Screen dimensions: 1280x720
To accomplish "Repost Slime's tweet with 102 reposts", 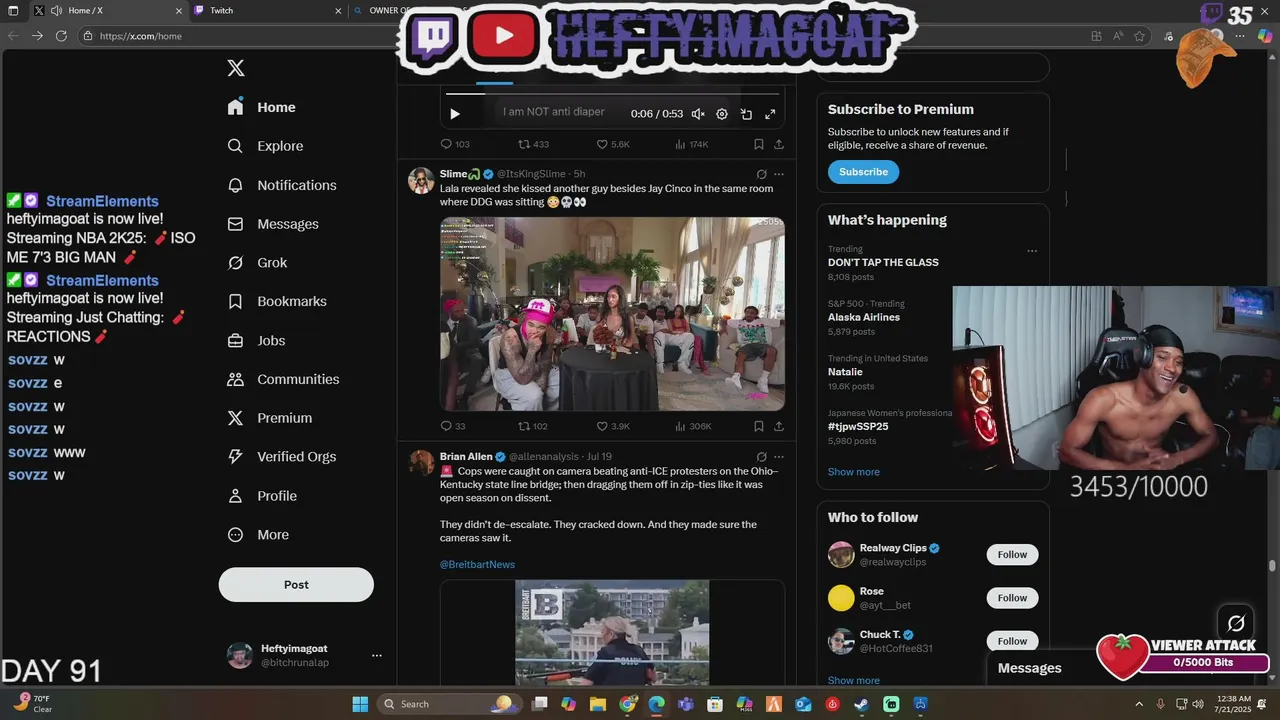I will point(533,426).
